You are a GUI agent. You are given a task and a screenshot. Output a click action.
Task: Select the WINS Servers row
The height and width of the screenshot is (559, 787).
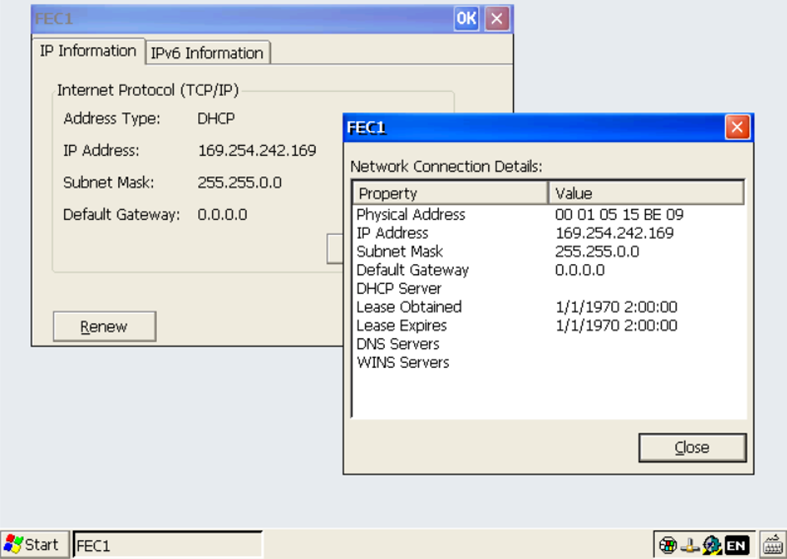pyautogui.click(x=549, y=362)
